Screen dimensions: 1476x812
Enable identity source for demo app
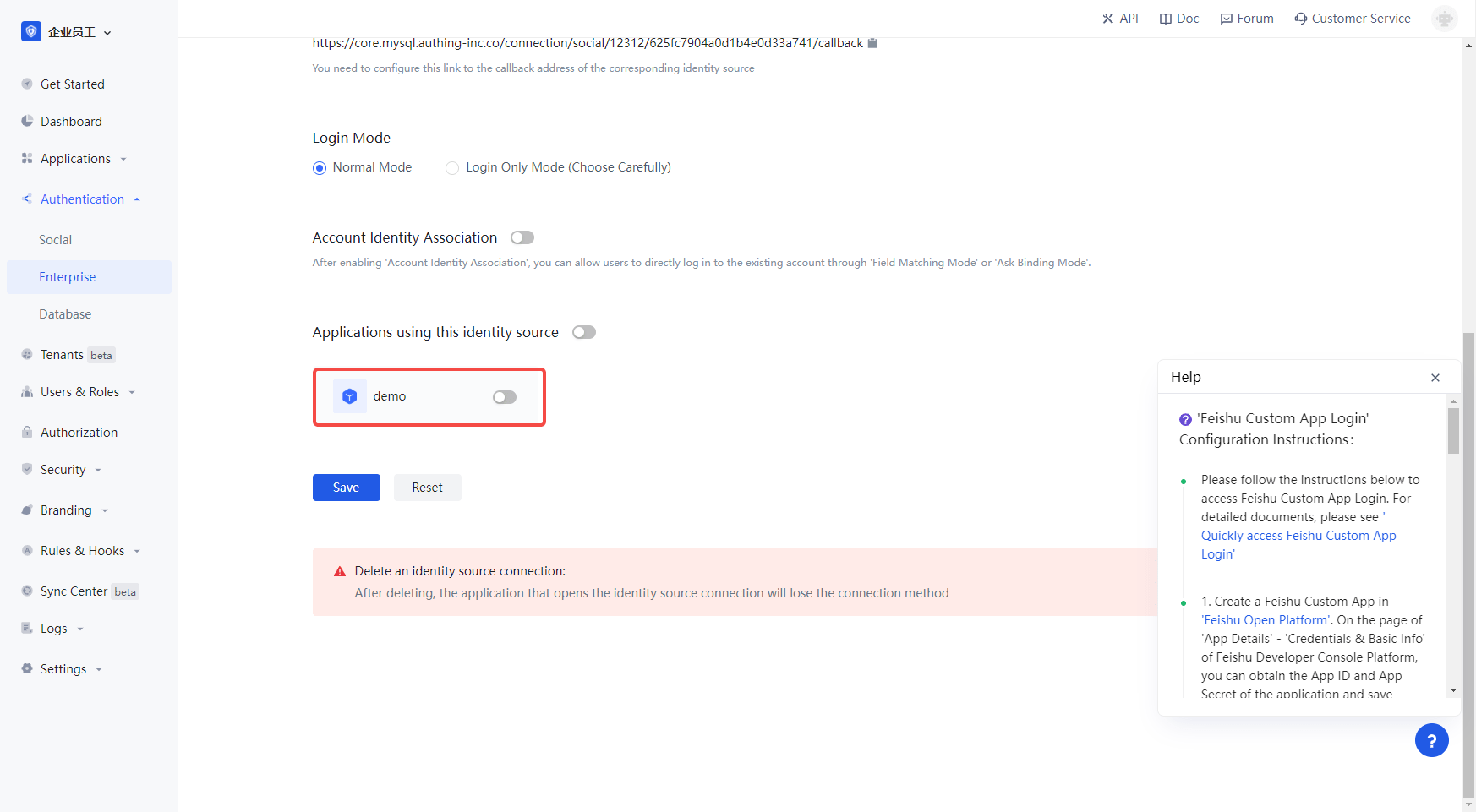505,397
